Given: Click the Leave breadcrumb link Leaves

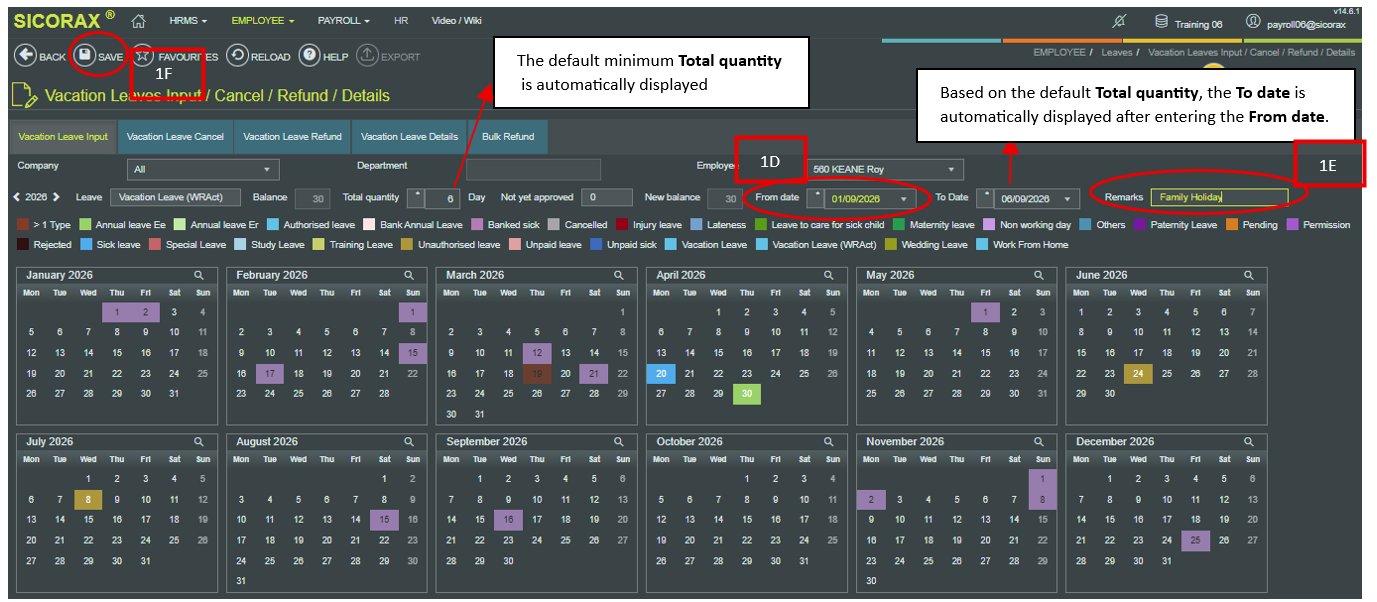Looking at the screenshot, I should (x=1118, y=52).
